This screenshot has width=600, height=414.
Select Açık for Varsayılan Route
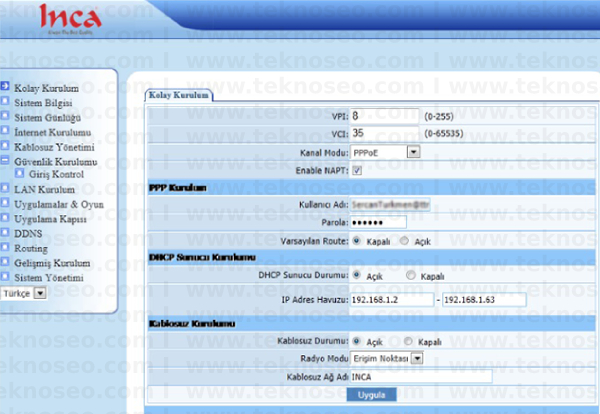(x=404, y=241)
